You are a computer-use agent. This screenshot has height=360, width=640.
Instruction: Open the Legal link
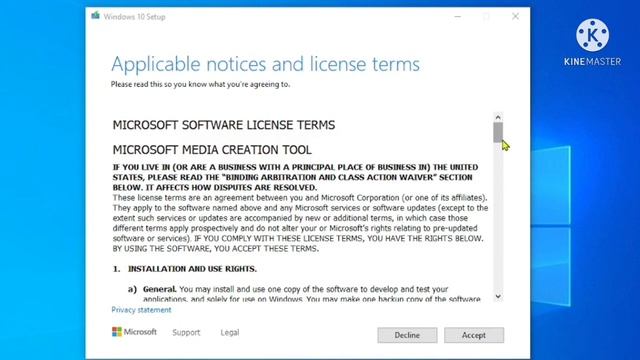[230, 332]
